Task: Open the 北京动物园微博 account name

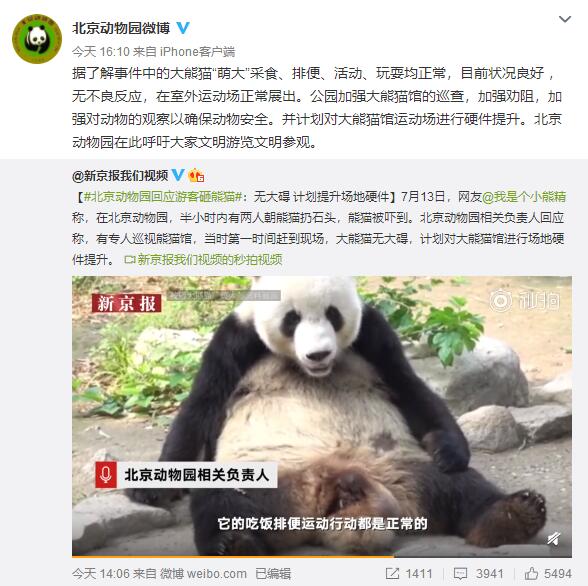Action: [121, 28]
